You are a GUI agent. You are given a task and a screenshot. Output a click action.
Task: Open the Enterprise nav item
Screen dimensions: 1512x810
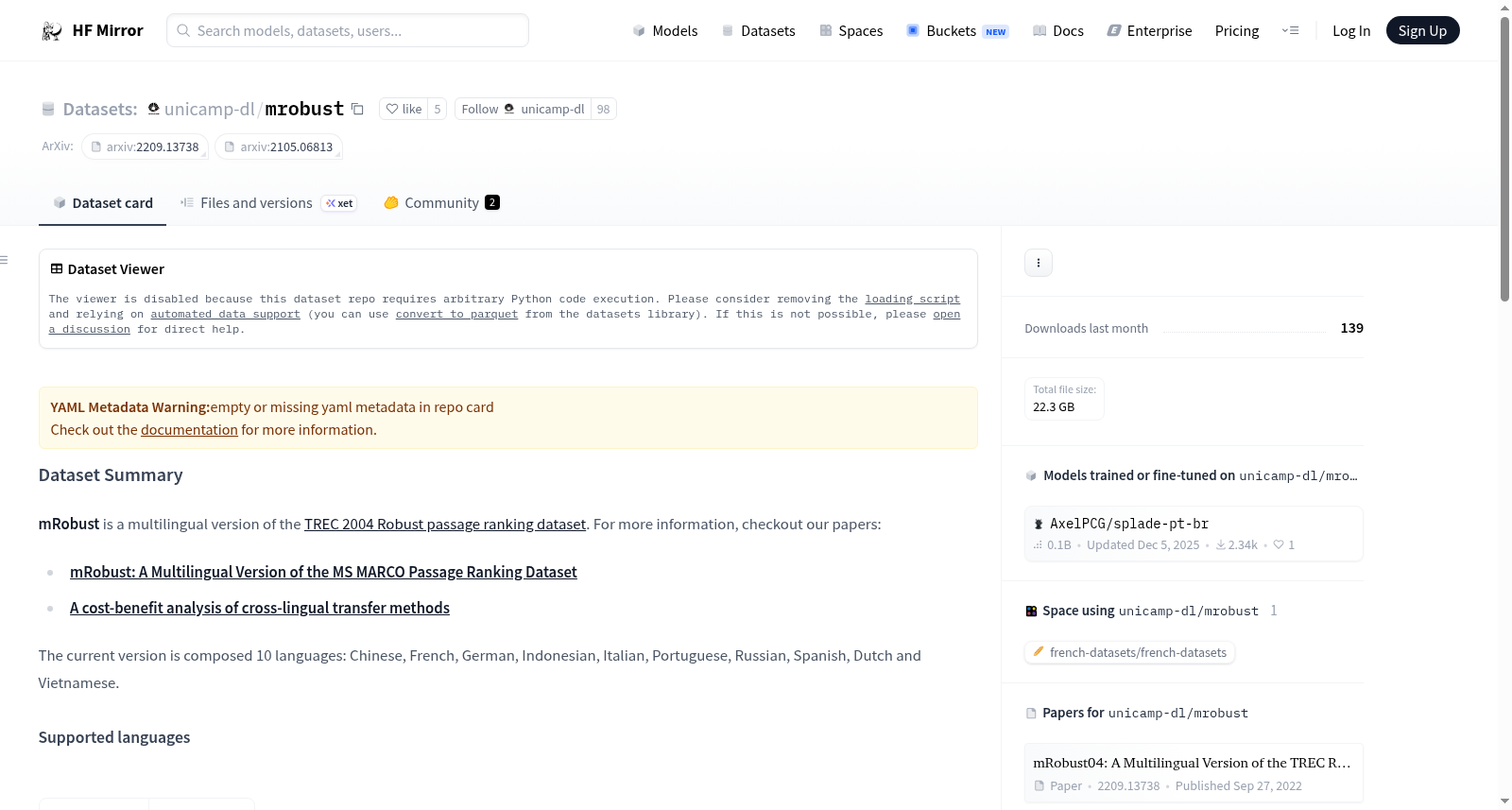pyautogui.click(x=1149, y=31)
